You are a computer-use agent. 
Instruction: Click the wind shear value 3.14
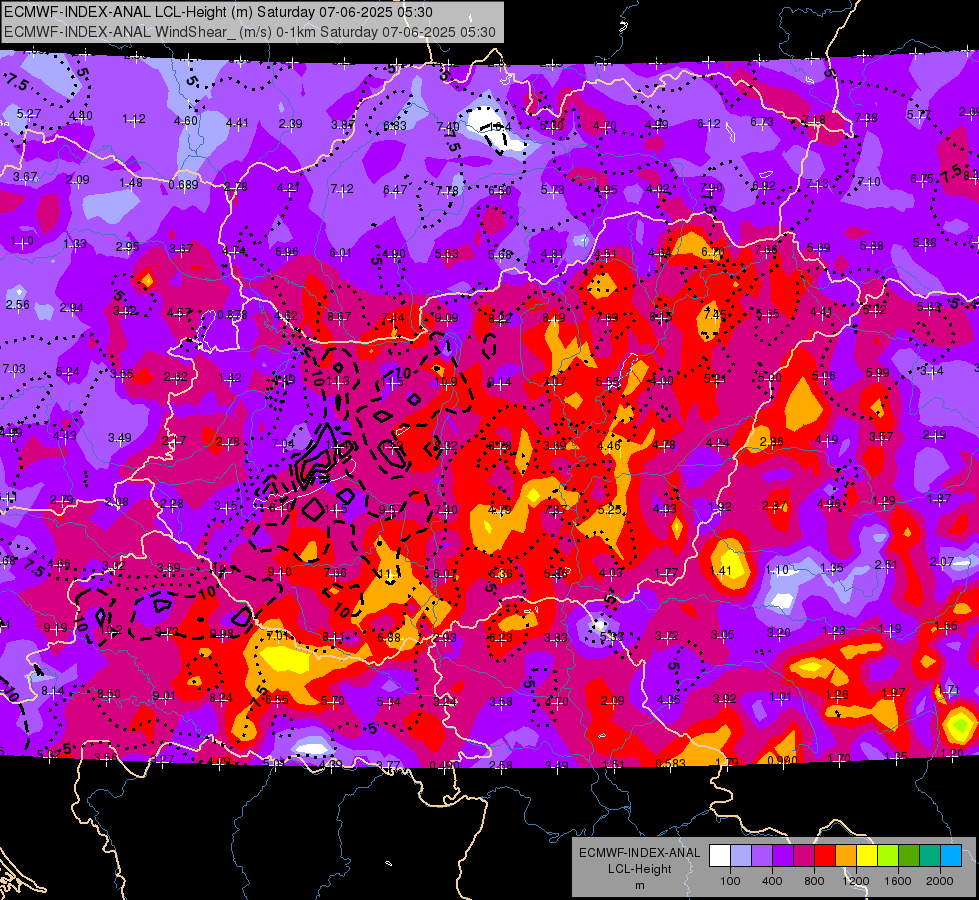coord(932,371)
